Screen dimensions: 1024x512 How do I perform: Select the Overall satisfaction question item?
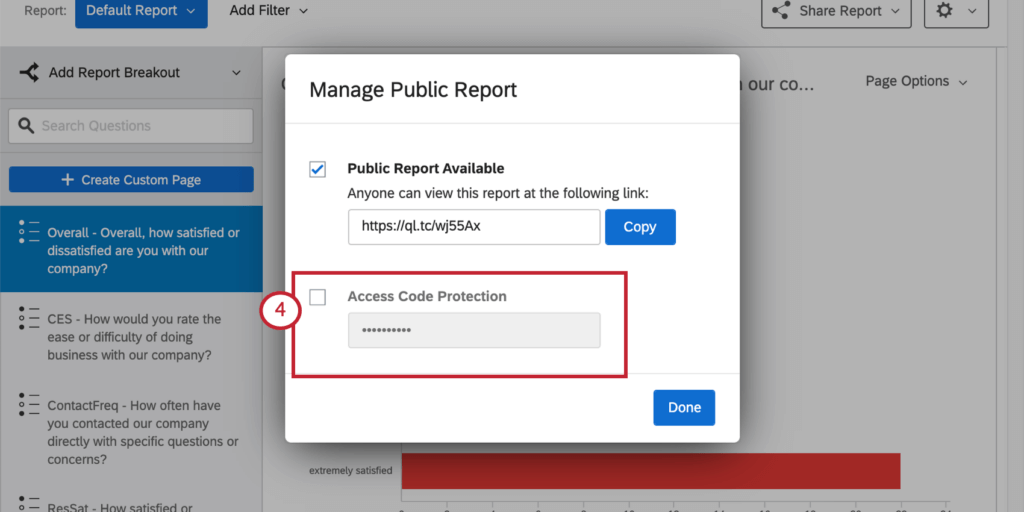143,250
